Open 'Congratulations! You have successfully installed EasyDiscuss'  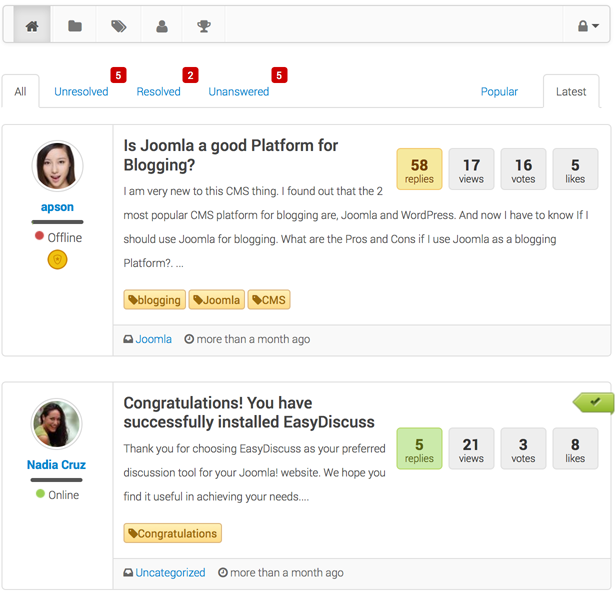(249, 412)
